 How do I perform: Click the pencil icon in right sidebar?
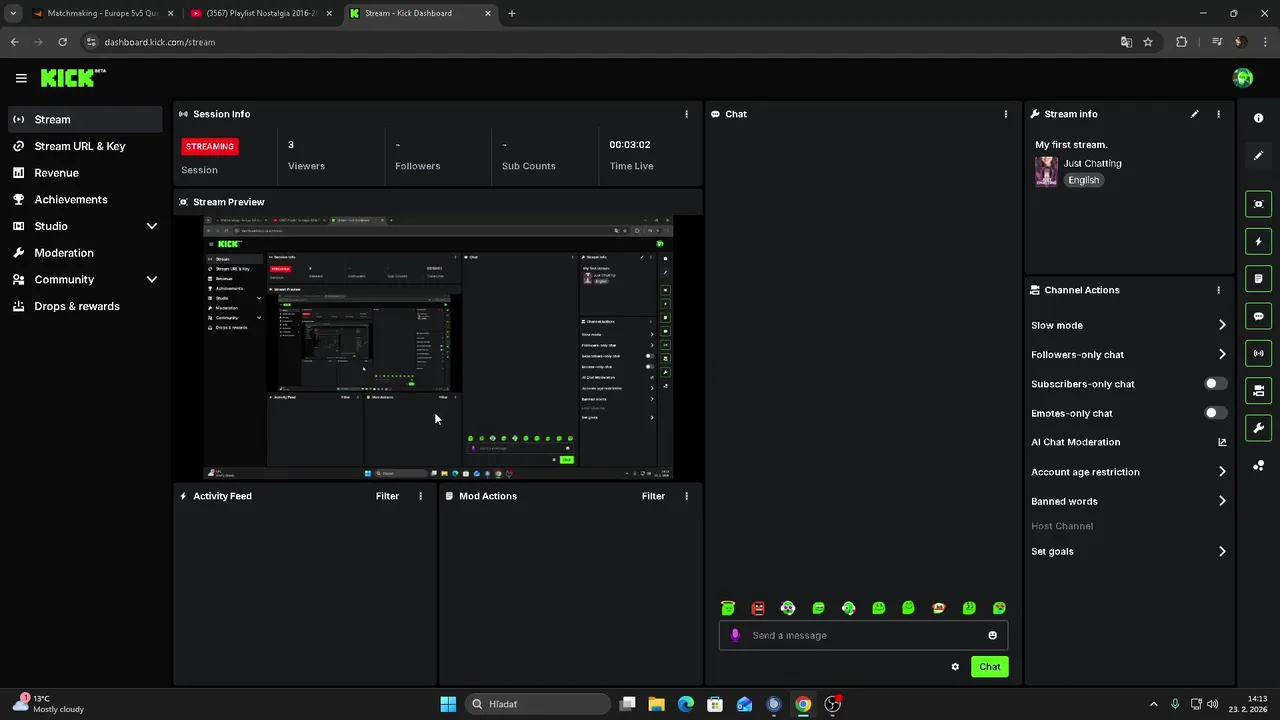coord(1259,156)
